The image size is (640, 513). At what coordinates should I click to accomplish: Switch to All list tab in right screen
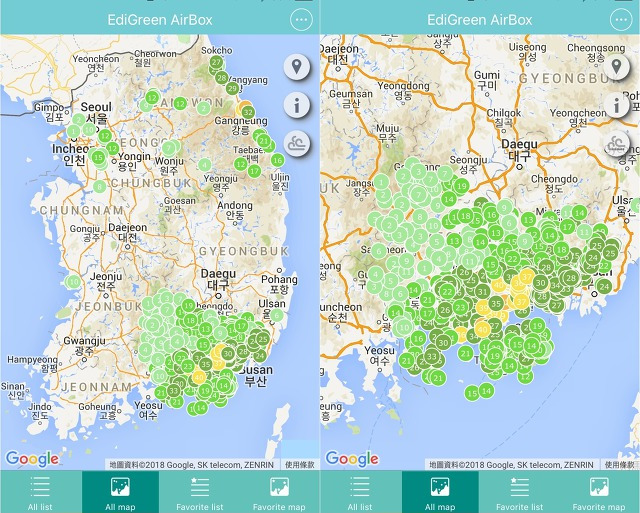pyautogui.click(x=360, y=492)
